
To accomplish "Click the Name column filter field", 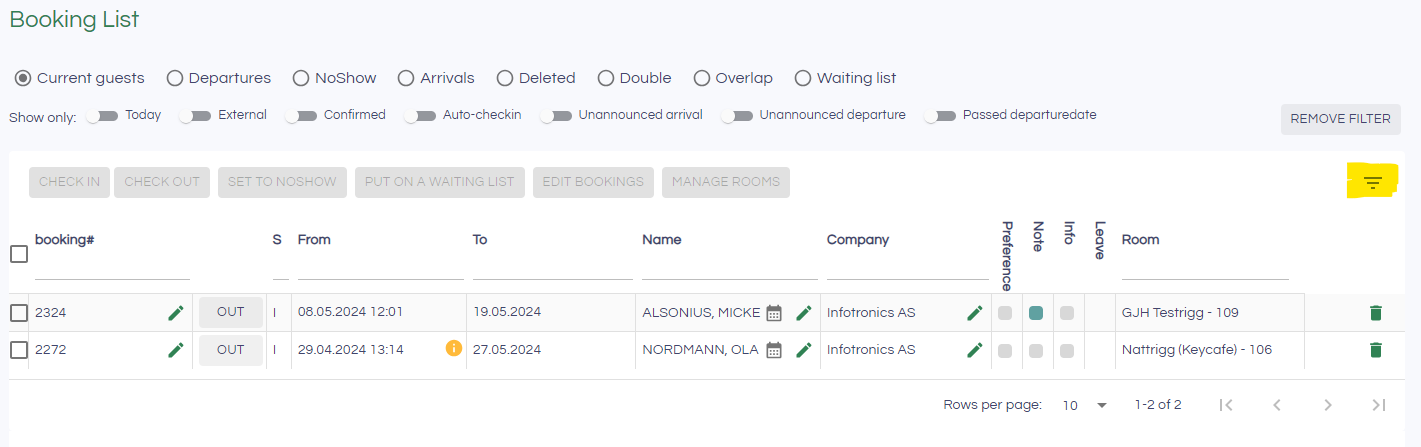I will [729, 268].
